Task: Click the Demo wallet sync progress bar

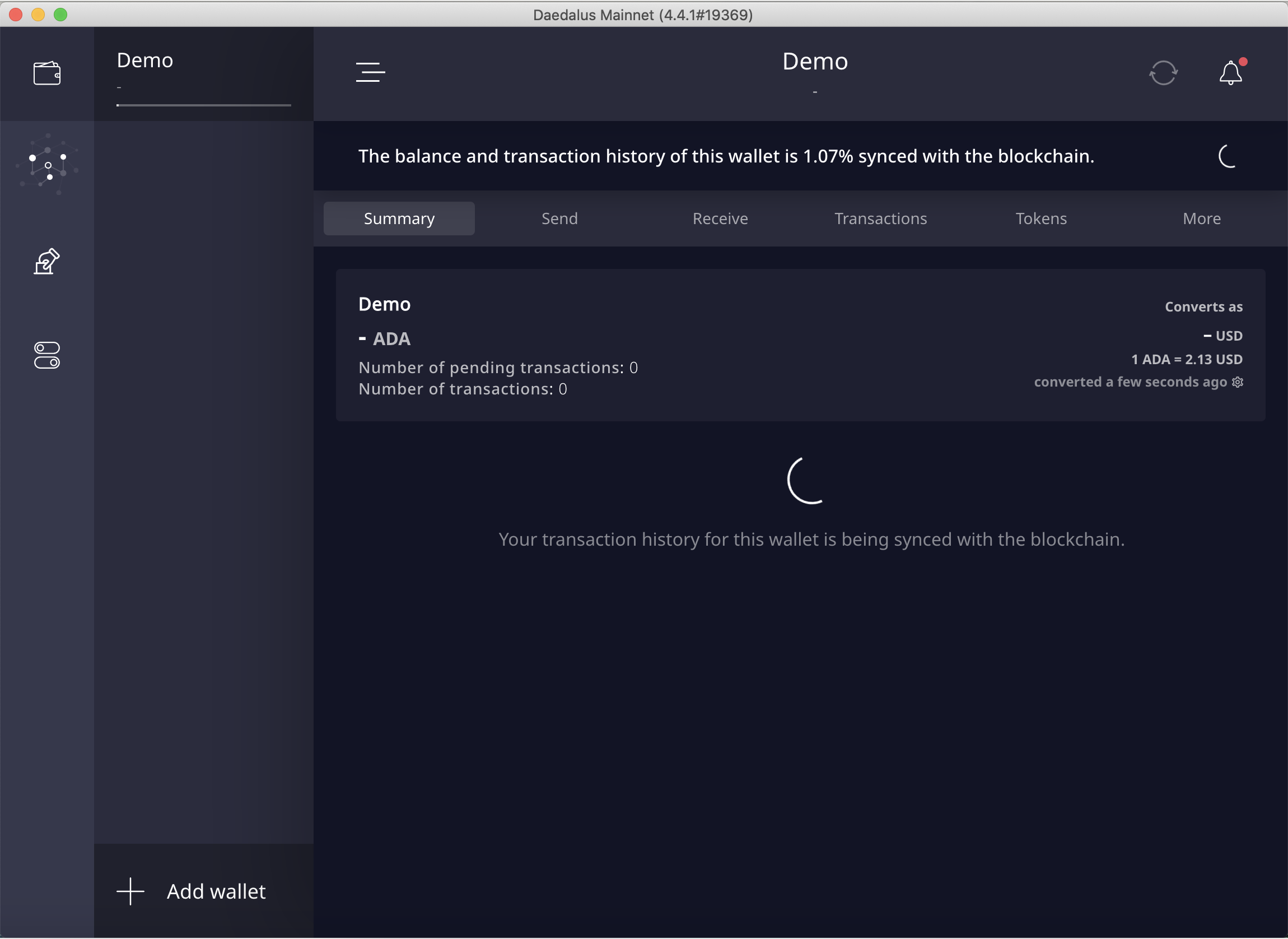Action: 203,105
